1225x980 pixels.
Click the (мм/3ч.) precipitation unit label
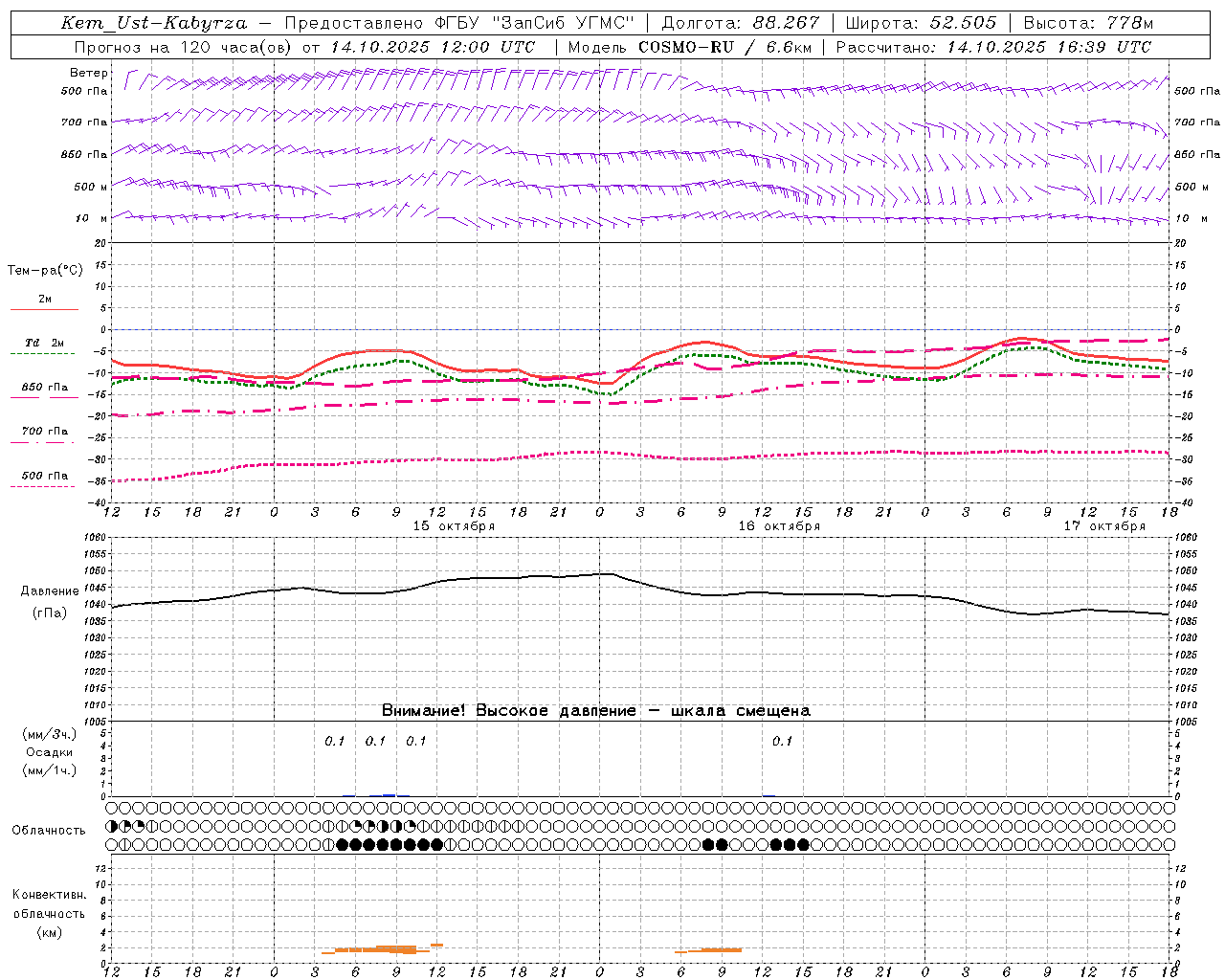click(50, 735)
